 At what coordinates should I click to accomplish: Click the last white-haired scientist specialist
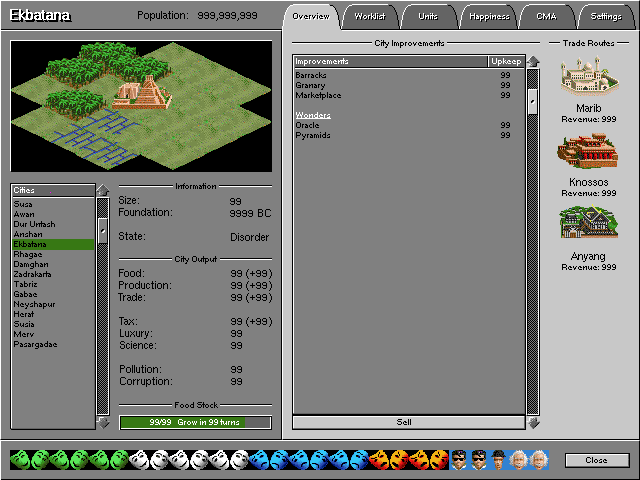tap(539, 460)
